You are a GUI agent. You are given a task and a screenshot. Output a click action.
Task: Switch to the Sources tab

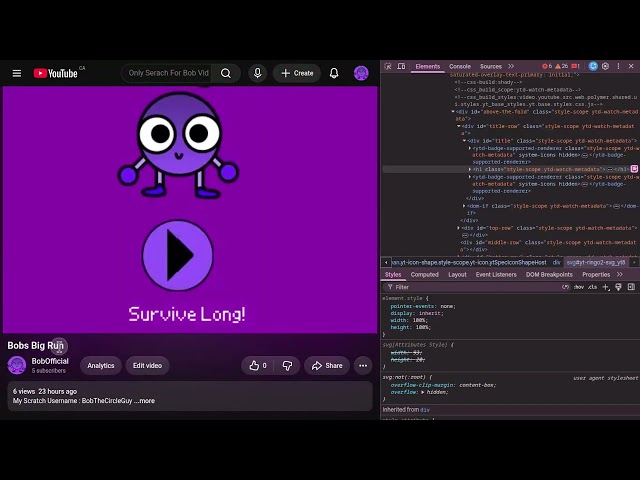(x=491, y=66)
